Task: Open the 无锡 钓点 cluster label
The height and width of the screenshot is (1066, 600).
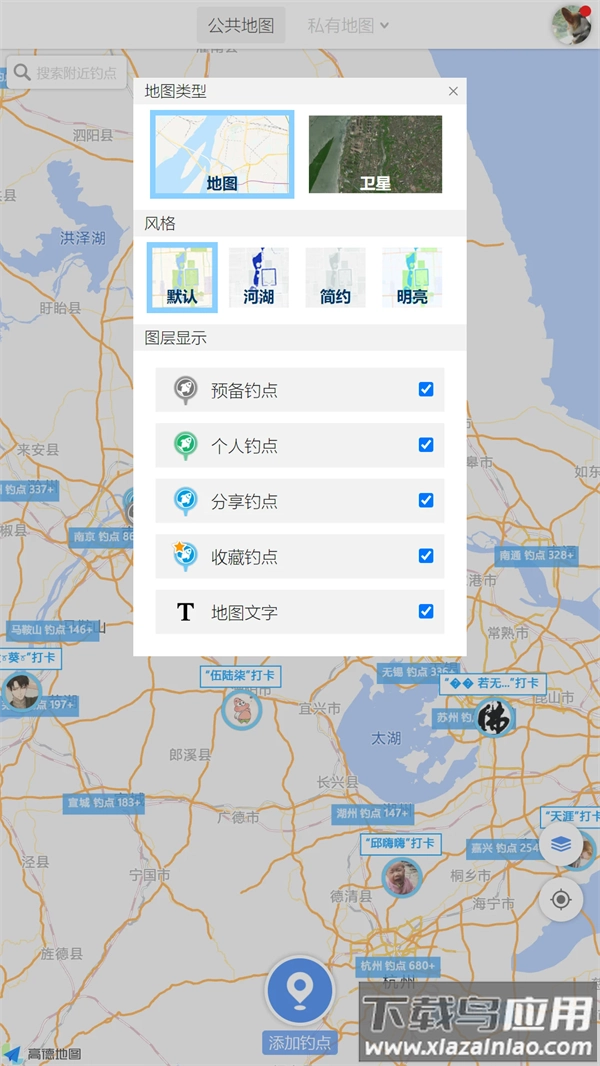Action: tap(417, 672)
